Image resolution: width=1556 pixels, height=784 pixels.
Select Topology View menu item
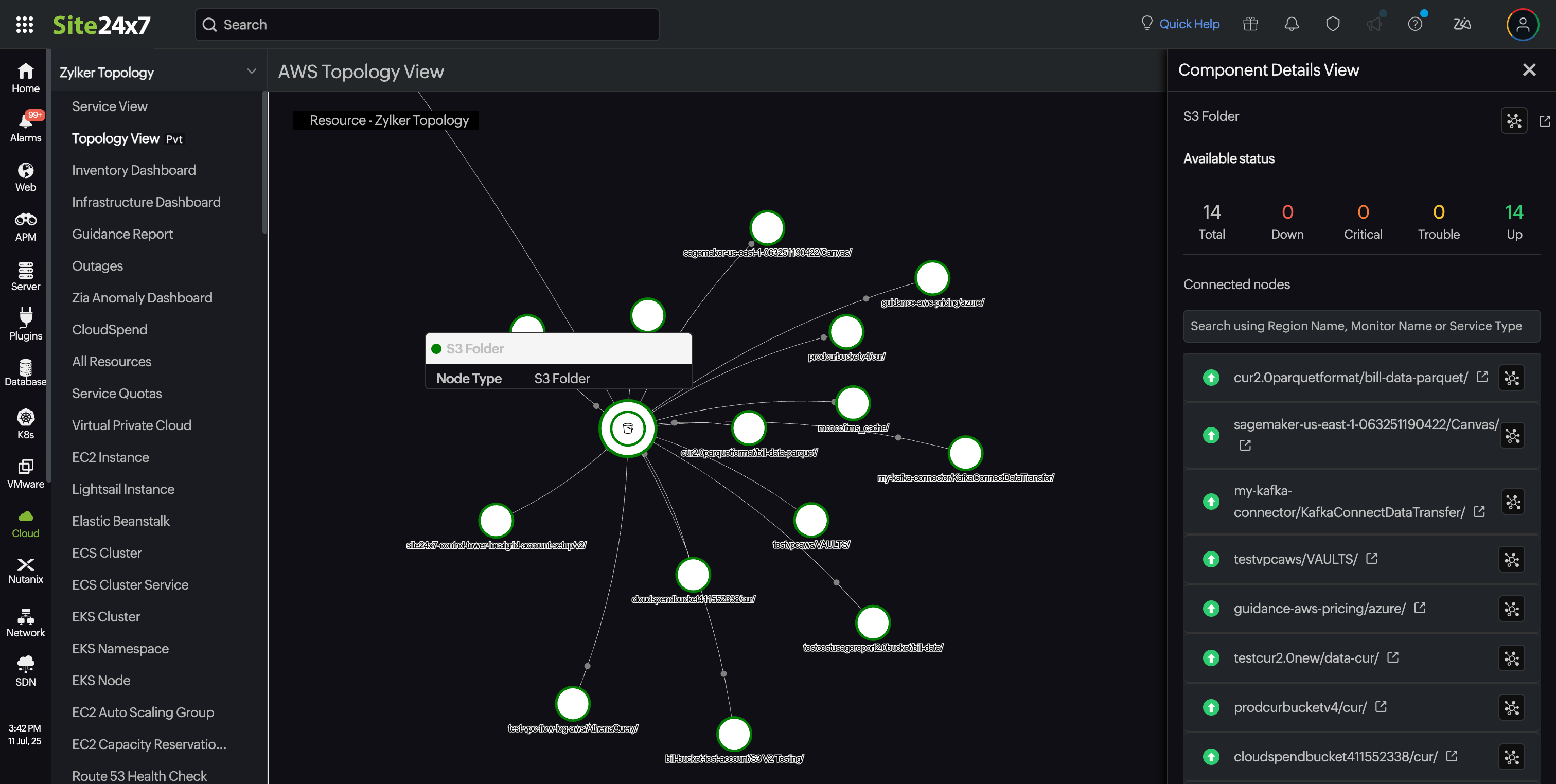(115, 138)
